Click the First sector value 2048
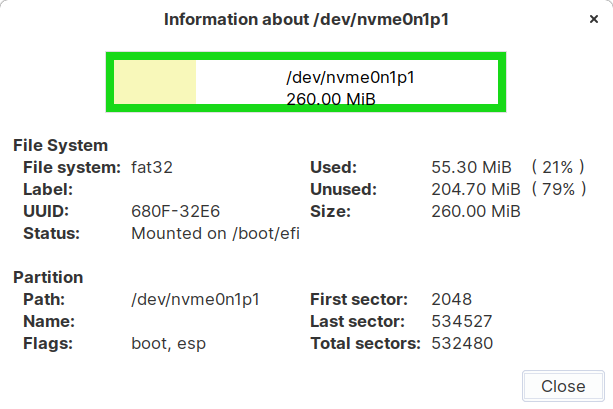The image size is (613, 409). point(451,299)
